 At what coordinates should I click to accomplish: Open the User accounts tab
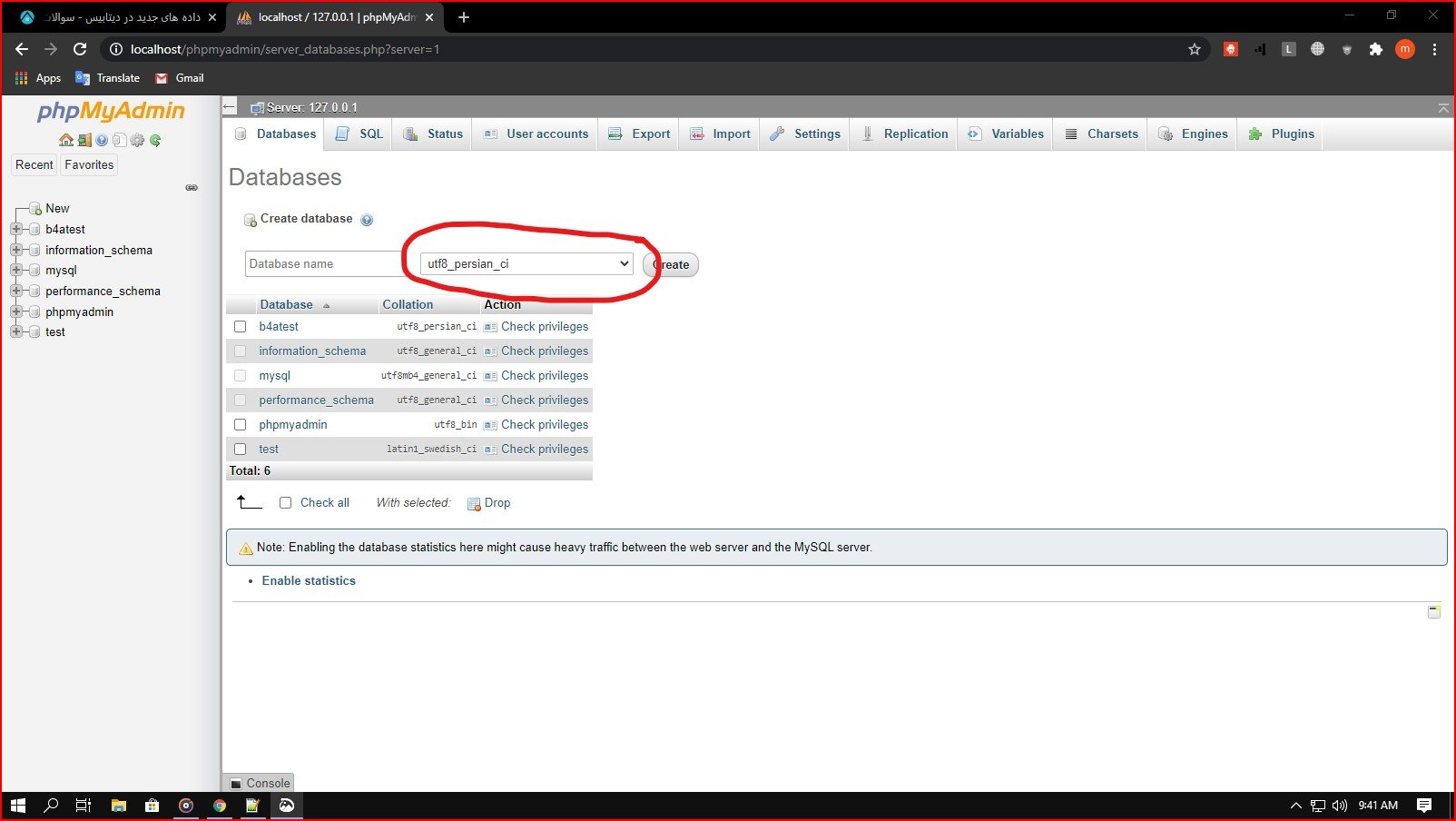[x=536, y=134]
